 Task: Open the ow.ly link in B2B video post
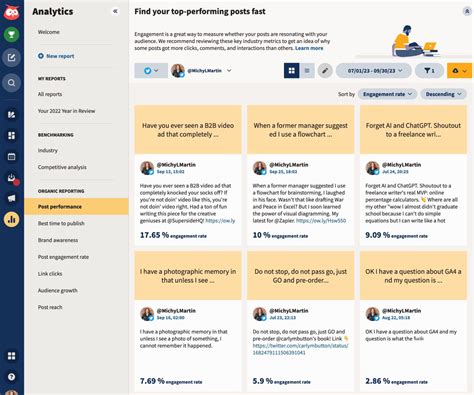220,221
